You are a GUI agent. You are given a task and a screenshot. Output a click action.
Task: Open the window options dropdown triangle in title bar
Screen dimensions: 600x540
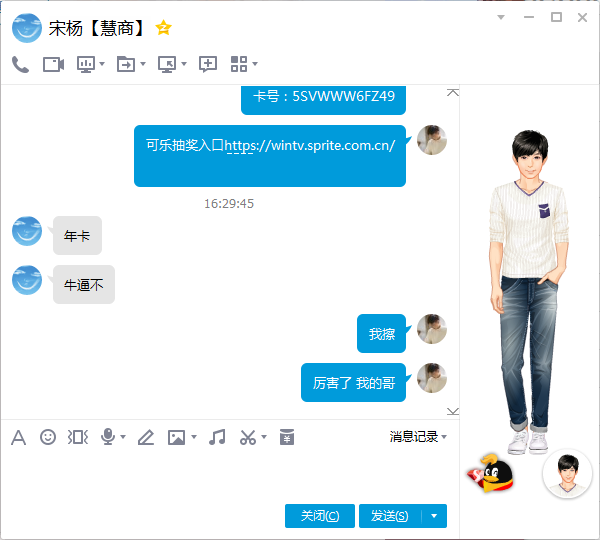(x=501, y=17)
